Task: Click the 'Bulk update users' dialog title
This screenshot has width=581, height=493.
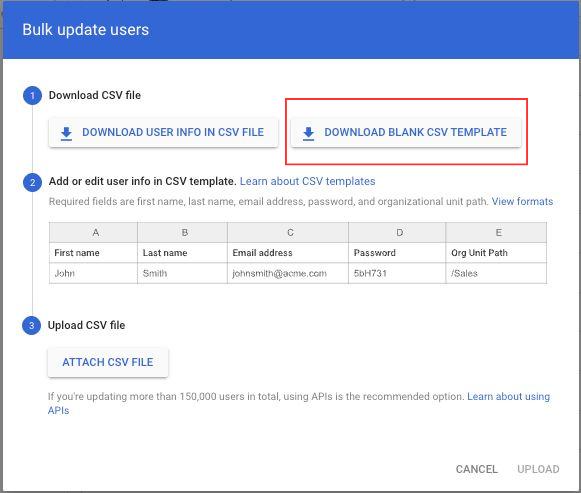Action: [x=86, y=30]
